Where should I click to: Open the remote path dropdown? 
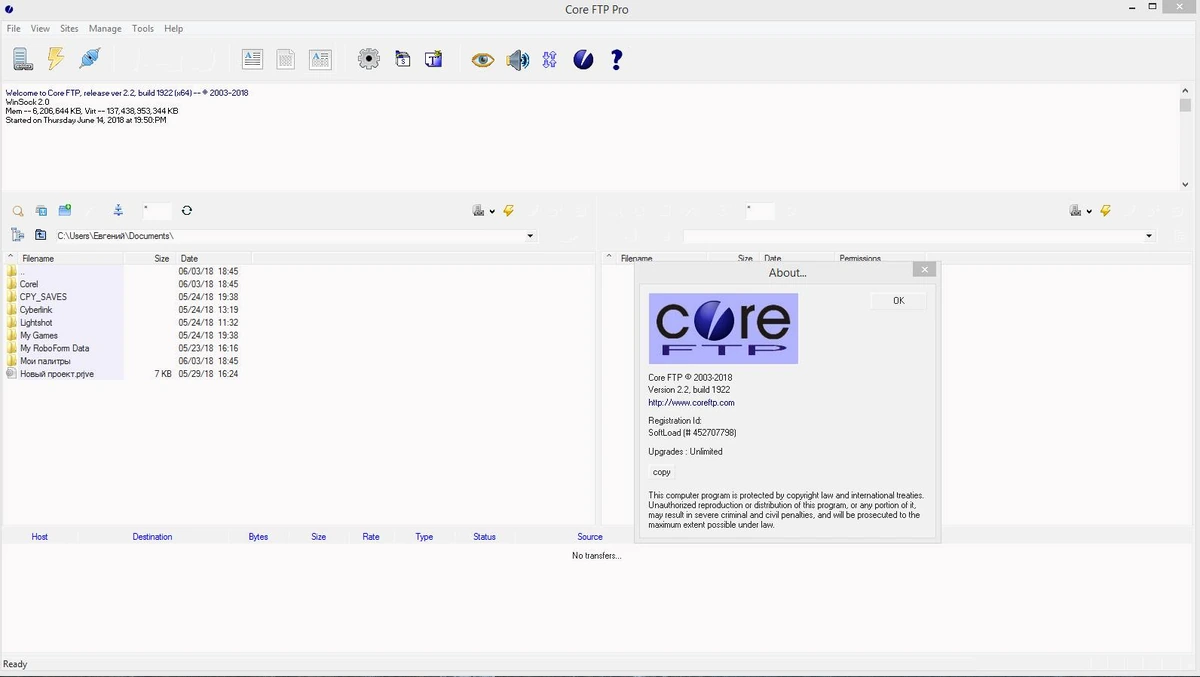(x=1149, y=236)
